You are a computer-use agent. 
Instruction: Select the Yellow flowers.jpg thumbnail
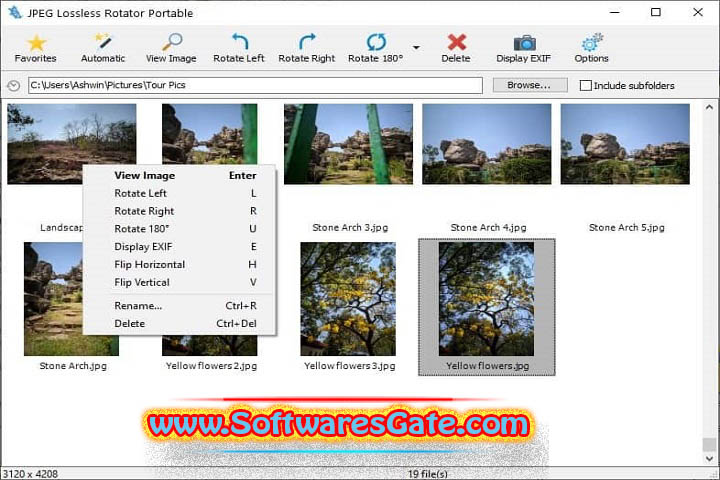pyautogui.click(x=486, y=299)
